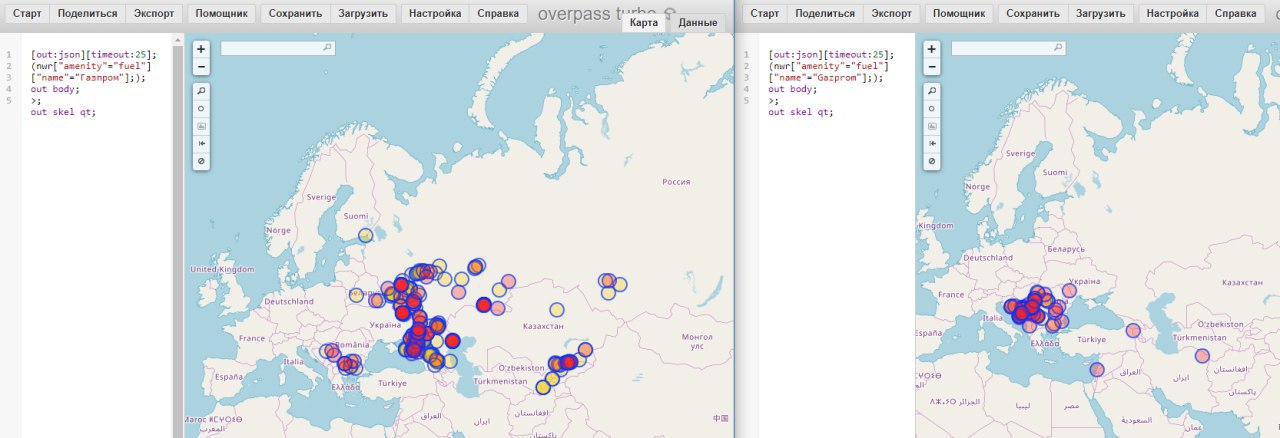Click Поделиться in the left toolbar
Image resolution: width=1280 pixels, height=438 pixels.
click(x=87, y=14)
